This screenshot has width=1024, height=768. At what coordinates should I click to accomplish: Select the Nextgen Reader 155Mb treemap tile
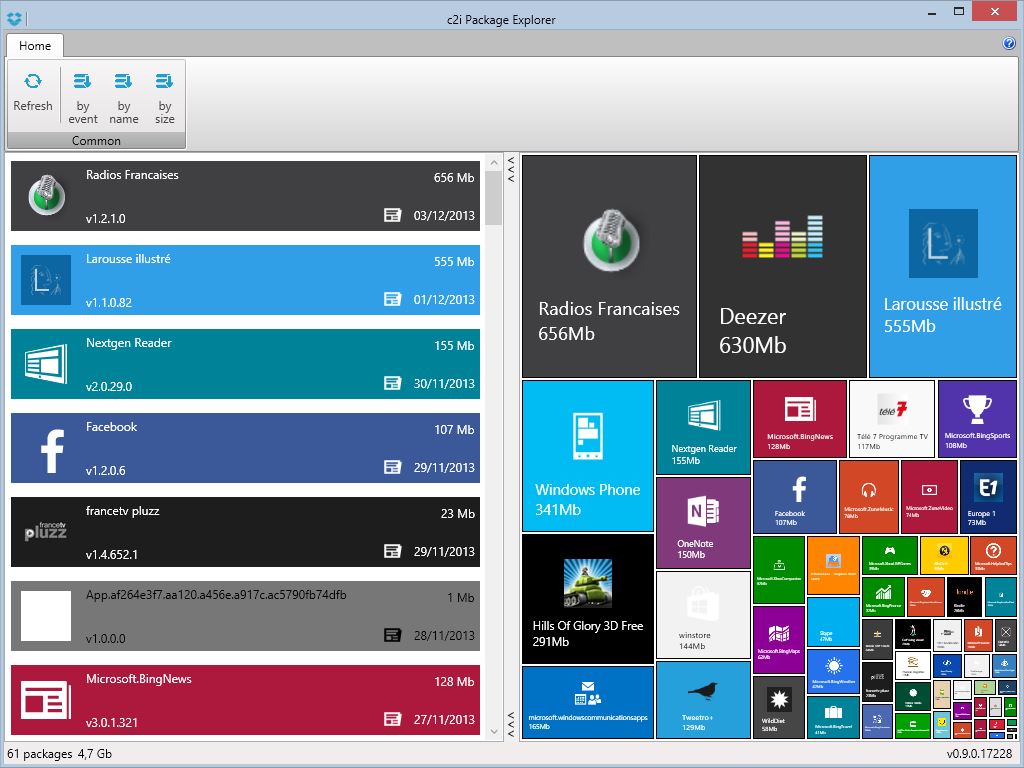[703, 427]
